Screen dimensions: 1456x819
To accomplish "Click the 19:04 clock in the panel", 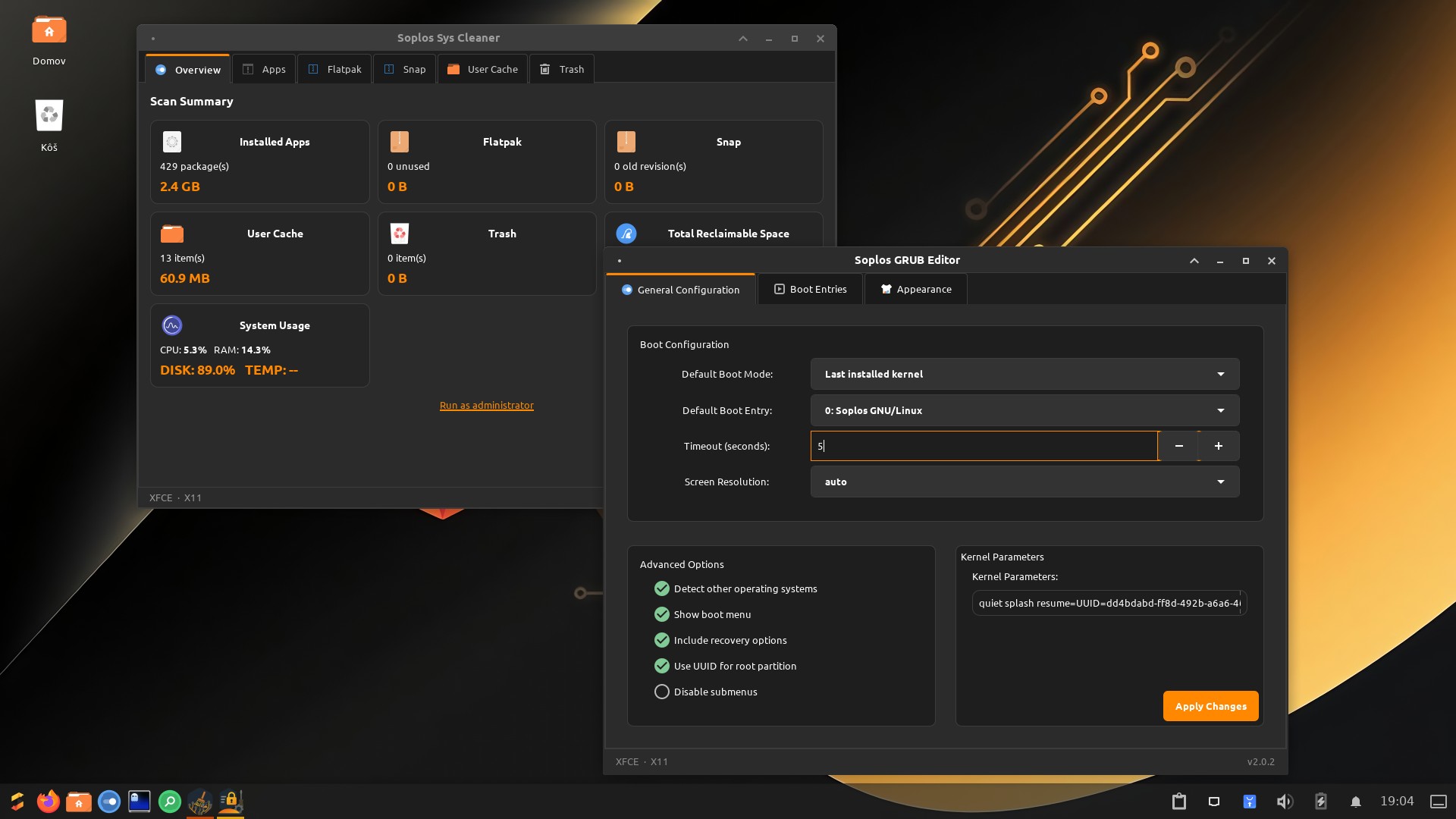I will coord(1397,802).
